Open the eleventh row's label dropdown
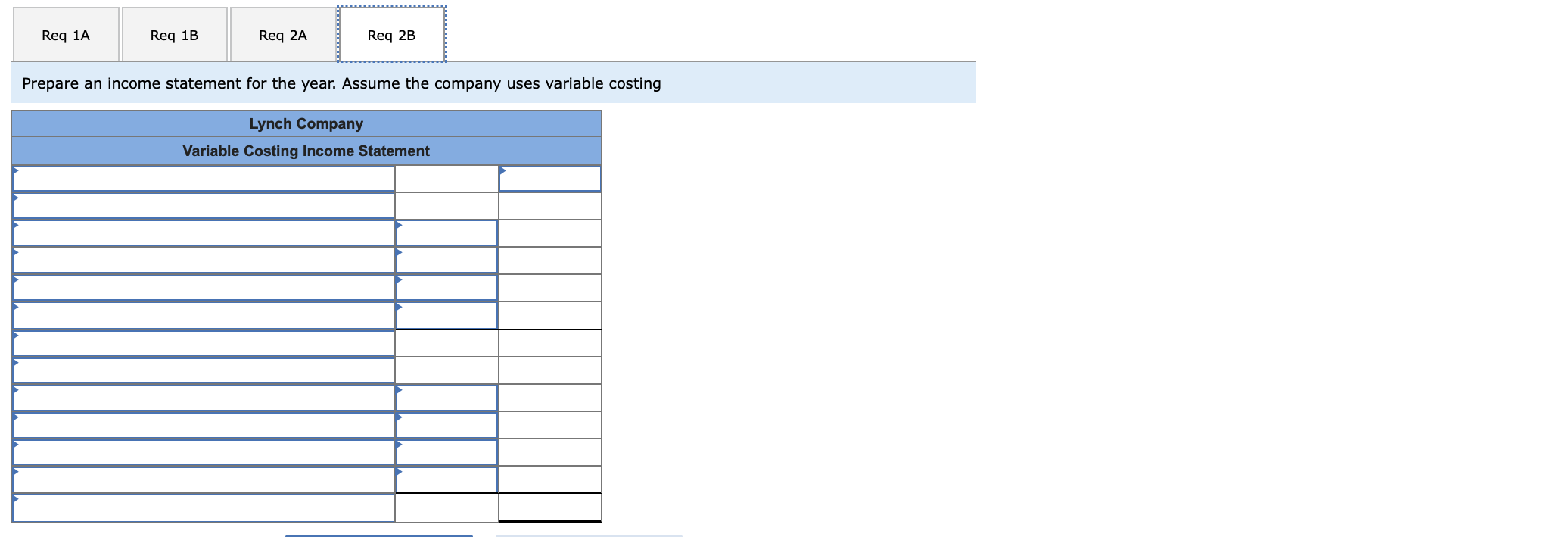This screenshot has width=1568, height=537. (x=204, y=452)
